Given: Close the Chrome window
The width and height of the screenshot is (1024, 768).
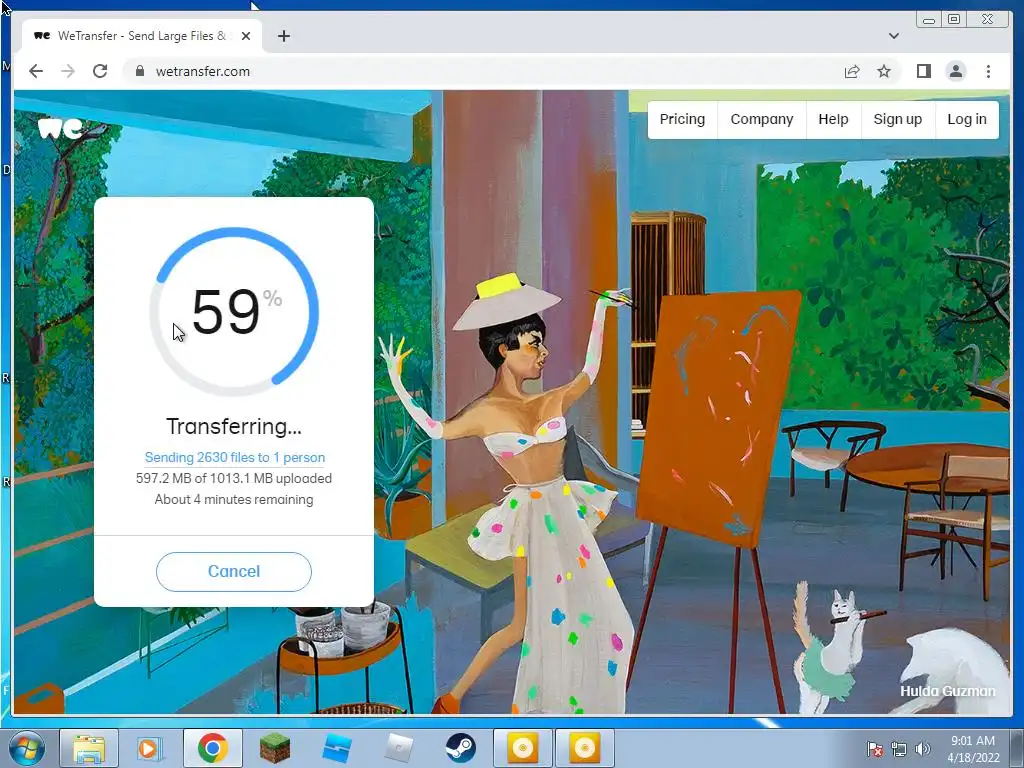Looking at the screenshot, I should 988,20.
